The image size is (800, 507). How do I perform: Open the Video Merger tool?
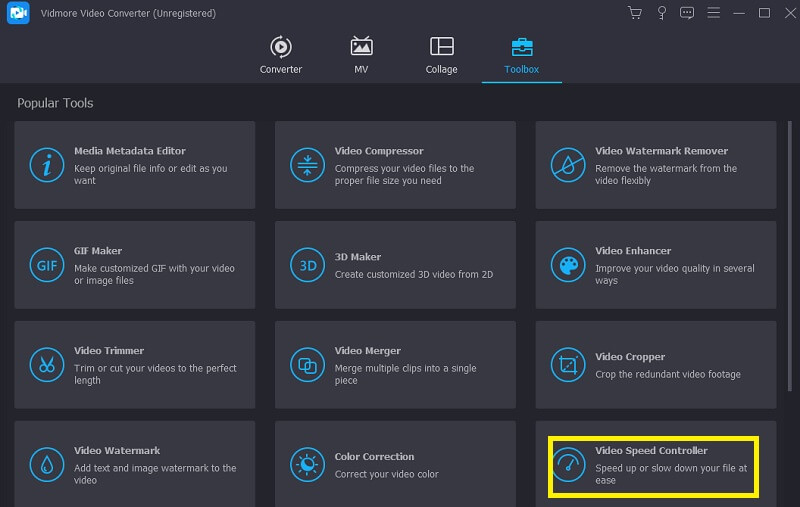(x=395, y=365)
